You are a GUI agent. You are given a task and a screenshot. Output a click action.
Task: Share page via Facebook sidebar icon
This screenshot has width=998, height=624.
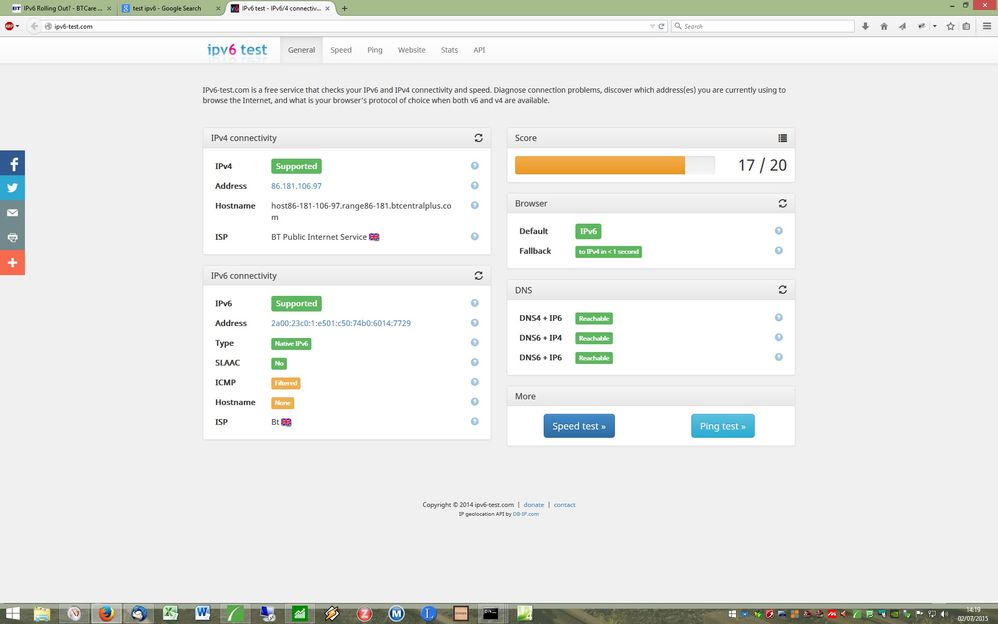point(12,163)
